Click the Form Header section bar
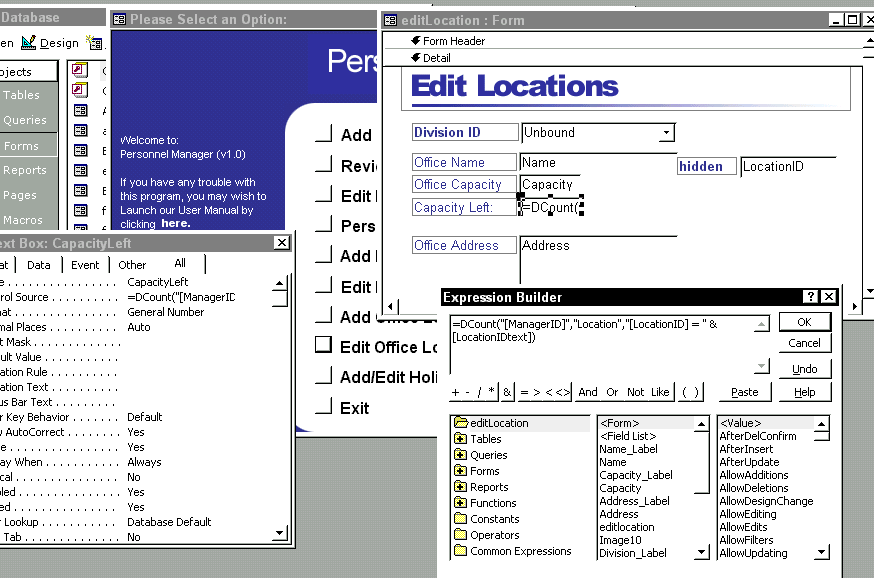The width and height of the screenshot is (874, 578). click(x=623, y=41)
